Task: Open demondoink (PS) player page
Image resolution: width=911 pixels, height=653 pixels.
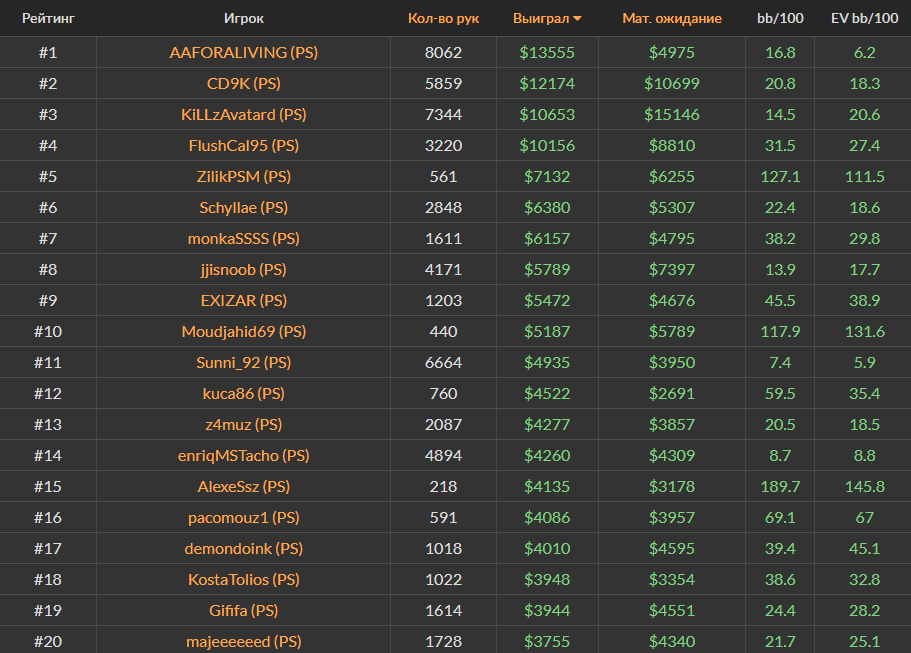Action: click(244, 548)
